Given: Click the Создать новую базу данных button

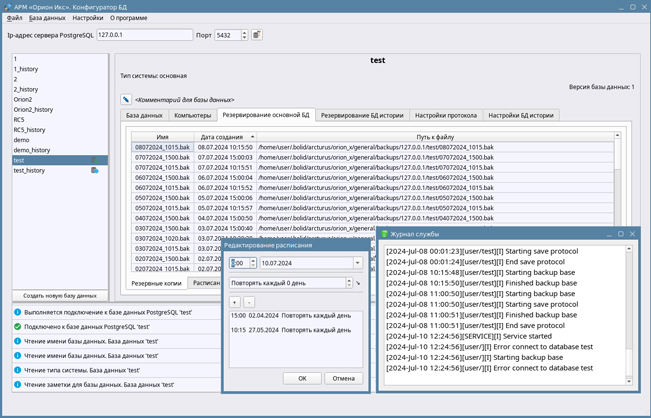Looking at the screenshot, I should [60, 296].
